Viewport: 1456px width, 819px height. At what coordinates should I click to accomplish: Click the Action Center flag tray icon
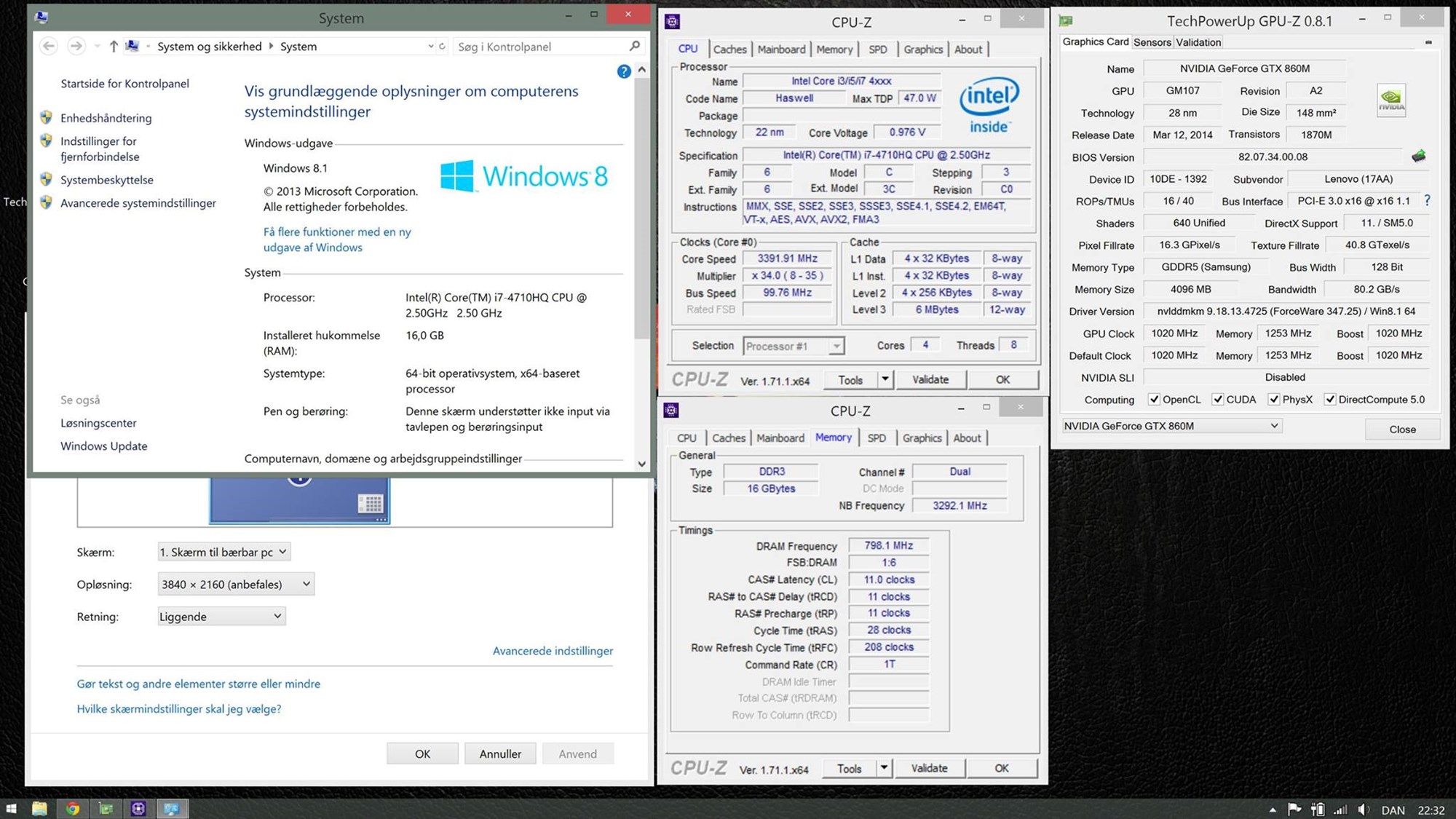coord(1294,810)
